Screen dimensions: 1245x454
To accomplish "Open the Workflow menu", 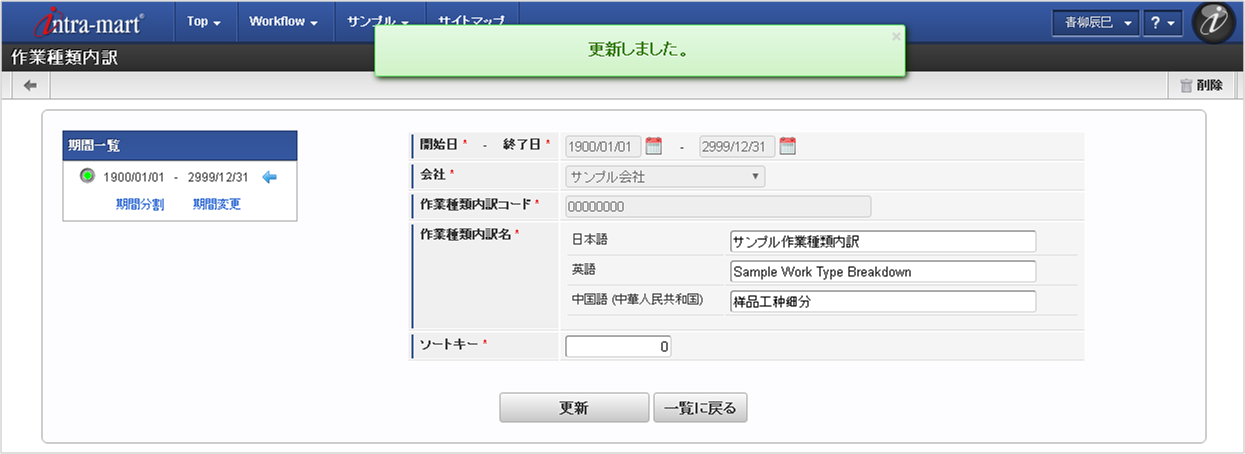I will 283,22.
